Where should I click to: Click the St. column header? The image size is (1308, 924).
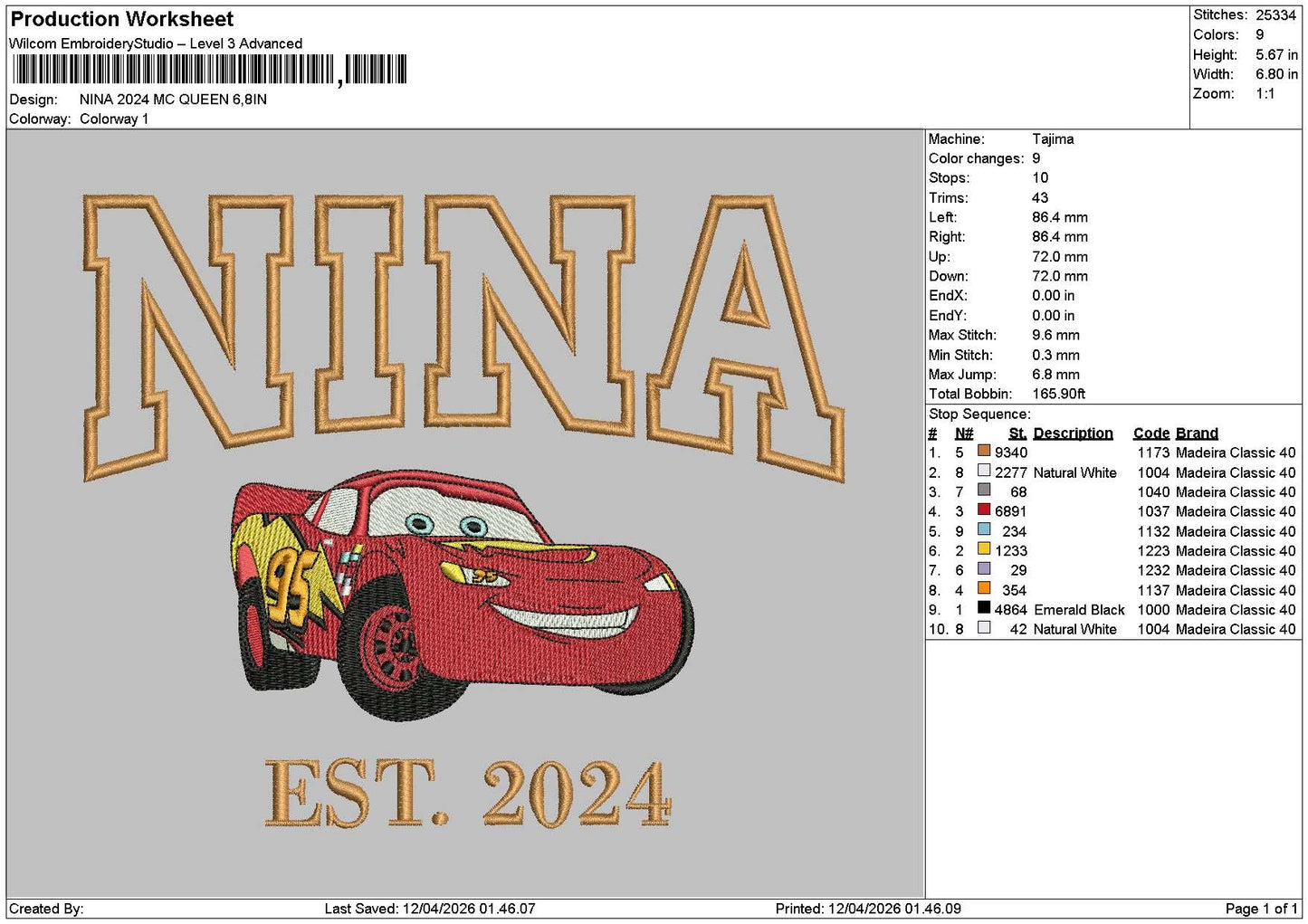(1017, 433)
